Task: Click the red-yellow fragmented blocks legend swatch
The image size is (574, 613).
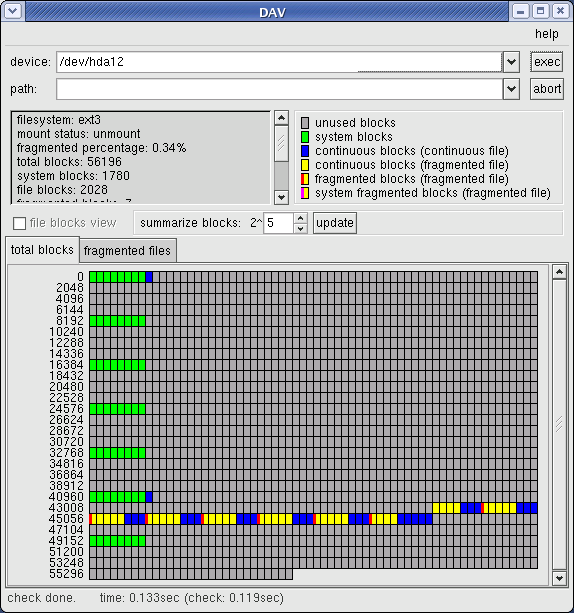Action: click(x=305, y=179)
